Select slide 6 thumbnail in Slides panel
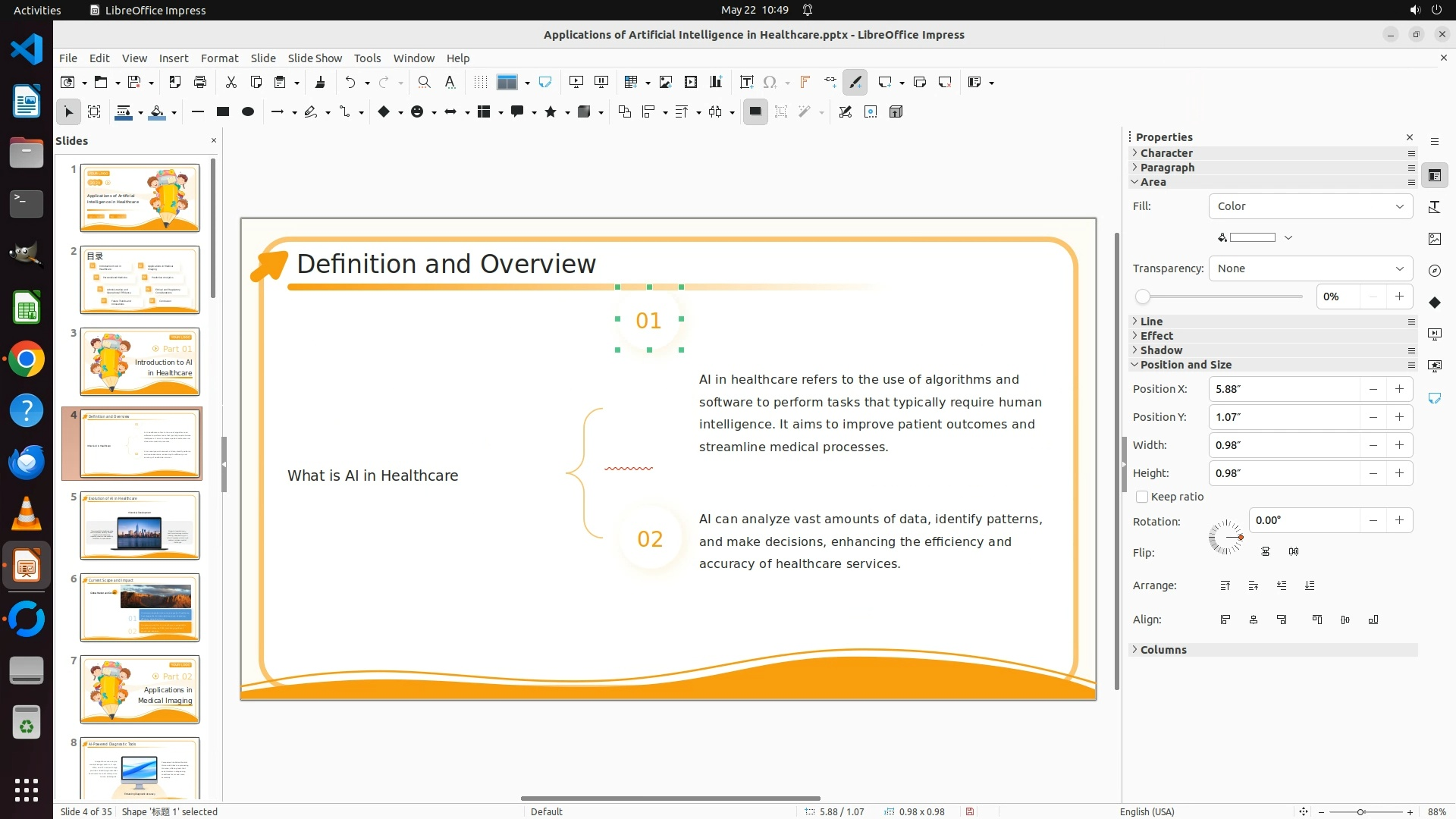The width and height of the screenshot is (1456, 819). [x=140, y=607]
